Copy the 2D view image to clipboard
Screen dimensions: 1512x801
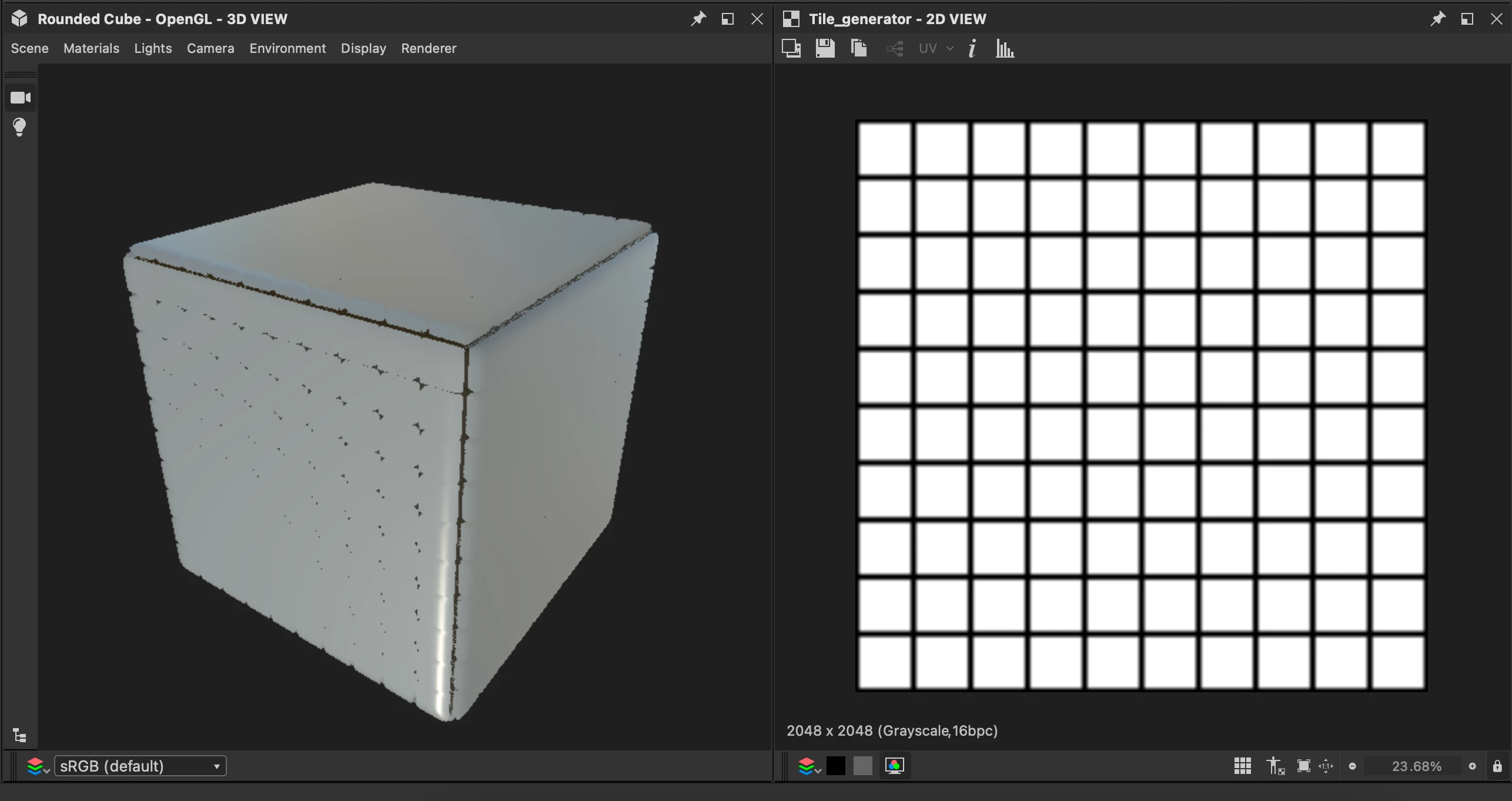pos(859,48)
